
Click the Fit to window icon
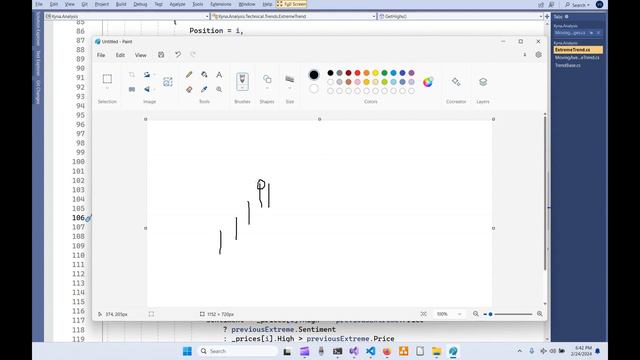[x=424, y=314]
